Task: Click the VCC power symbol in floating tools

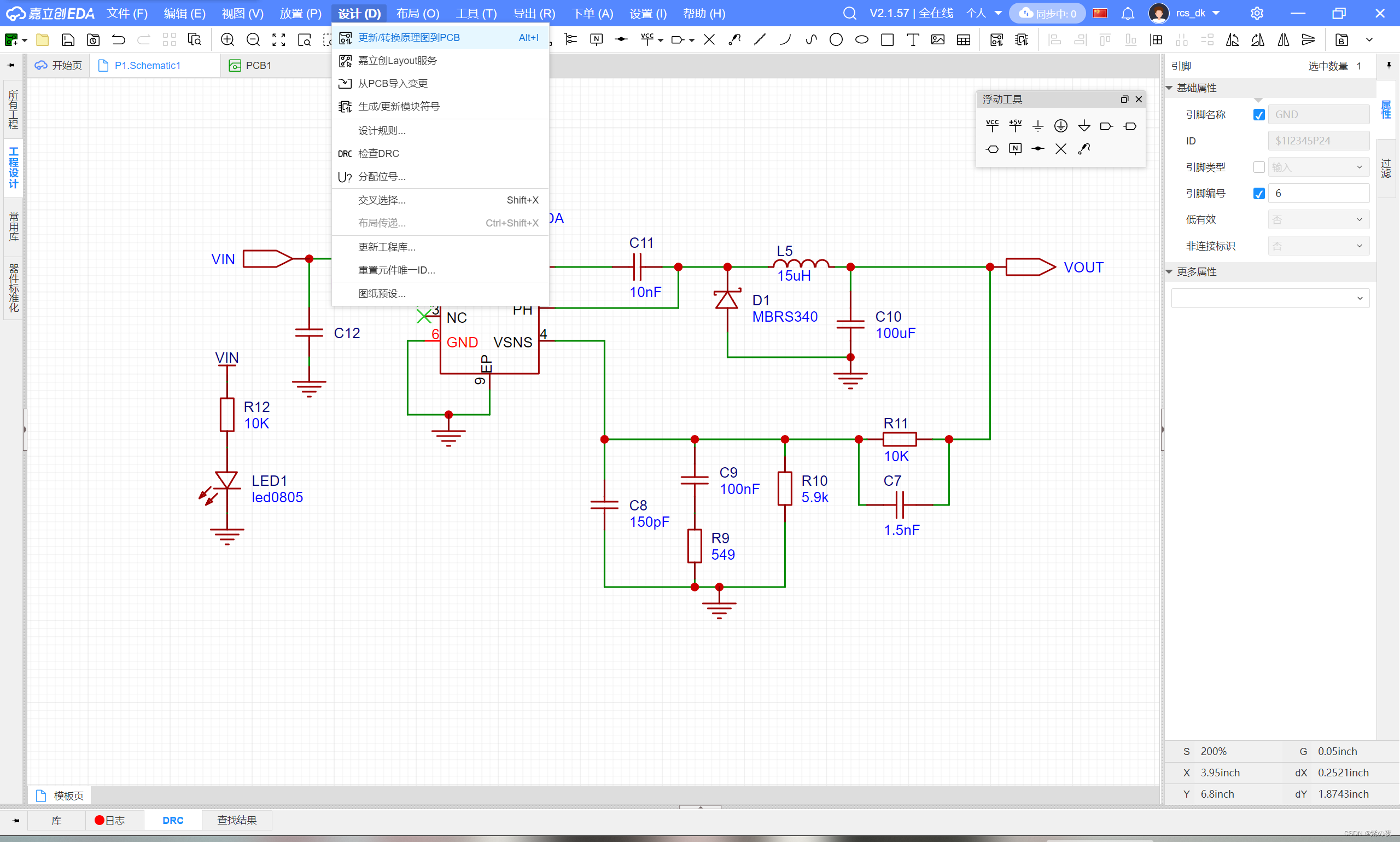Action: tap(991, 125)
